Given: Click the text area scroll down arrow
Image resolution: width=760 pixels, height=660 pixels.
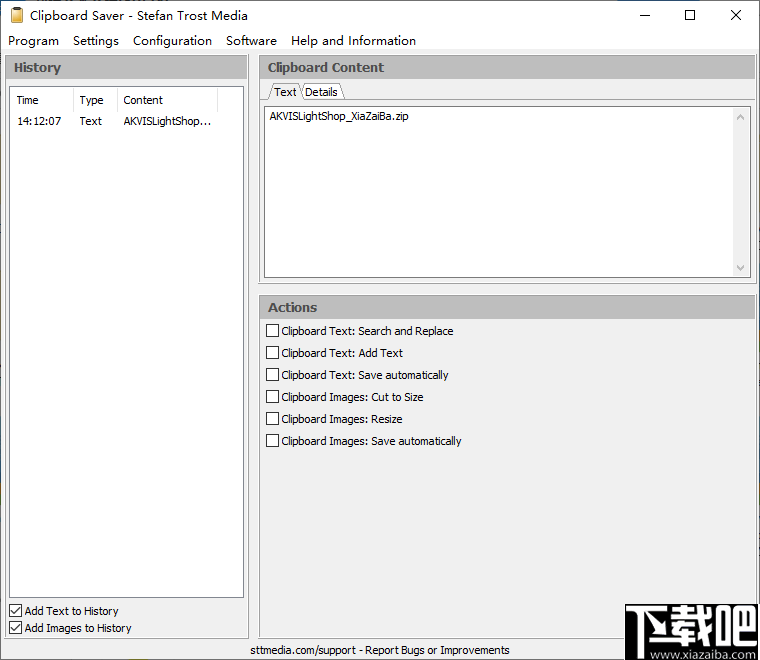Looking at the screenshot, I should click(740, 268).
